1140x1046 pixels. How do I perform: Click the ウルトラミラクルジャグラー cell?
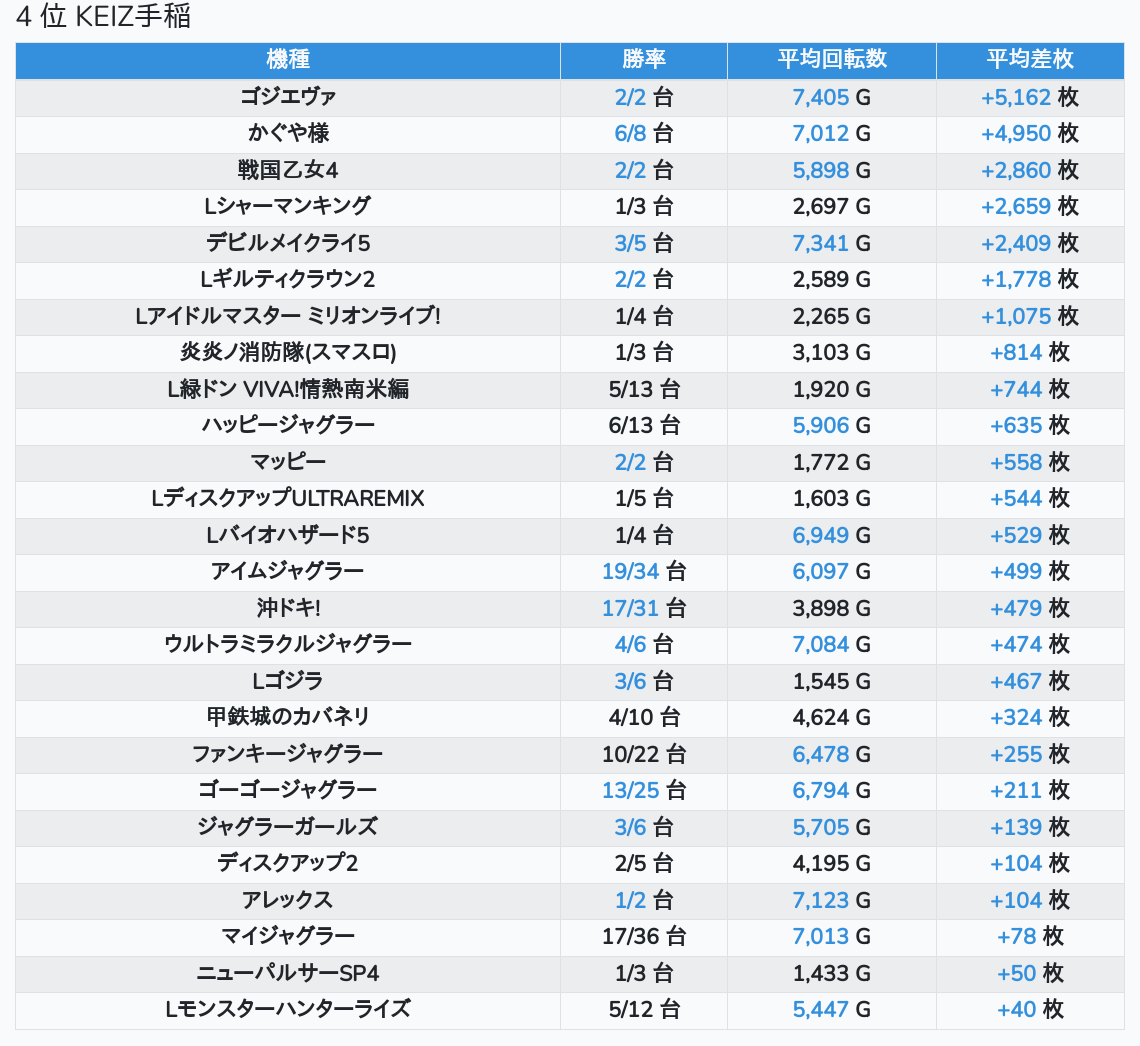tap(288, 645)
